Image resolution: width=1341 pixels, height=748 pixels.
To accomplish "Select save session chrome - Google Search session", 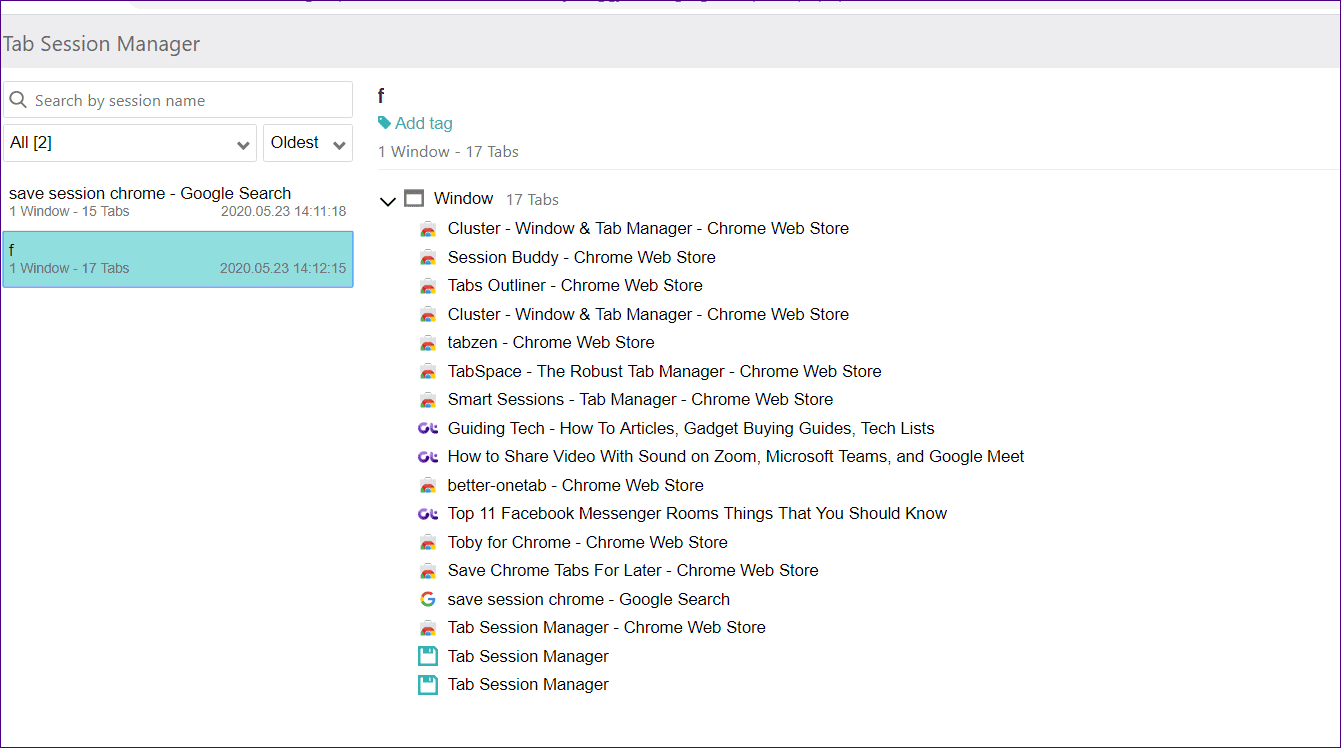I will [x=178, y=201].
